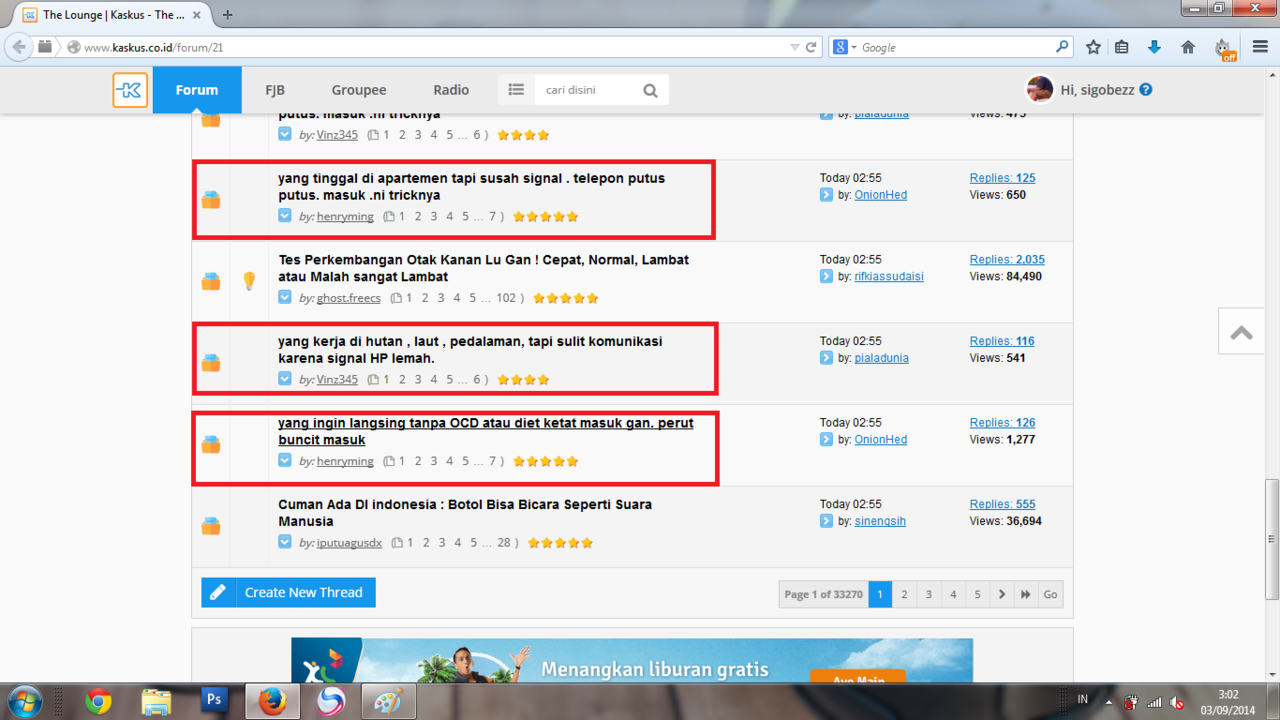Open the bookmarks list icon

(1122, 47)
